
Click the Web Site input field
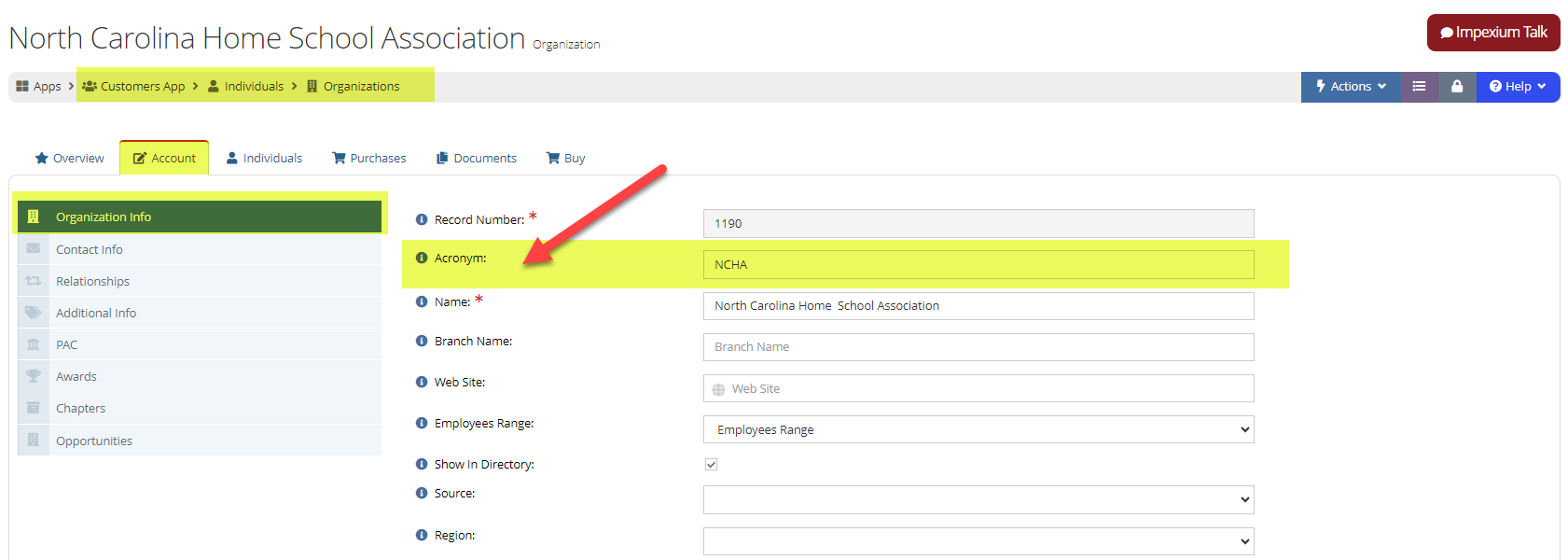(978, 388)
